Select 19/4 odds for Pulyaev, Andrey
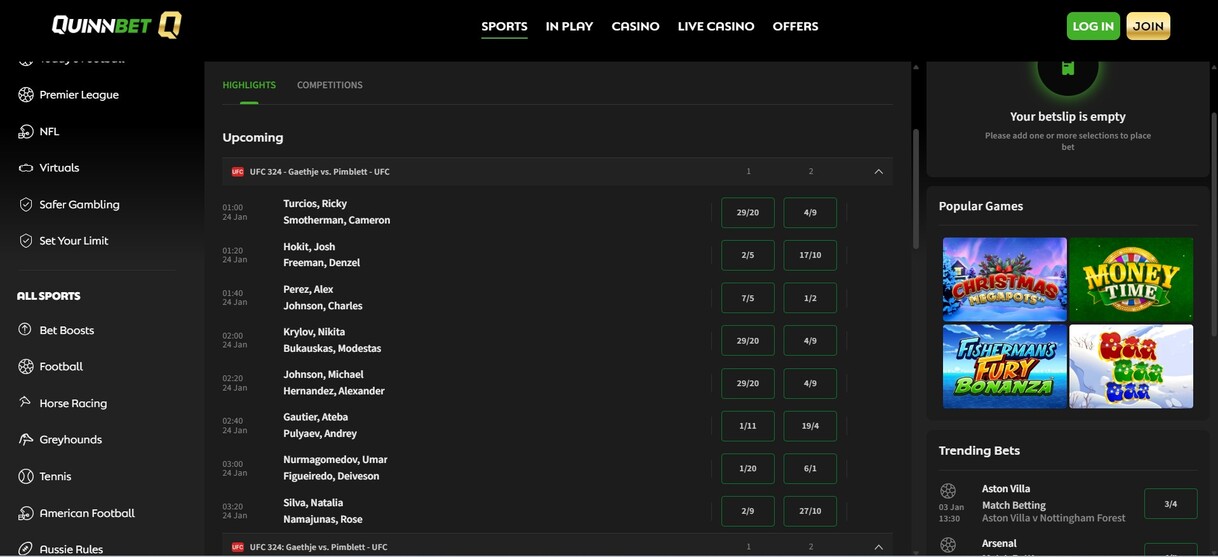This screenshot has height=557, width=1218. pos(810,426)
